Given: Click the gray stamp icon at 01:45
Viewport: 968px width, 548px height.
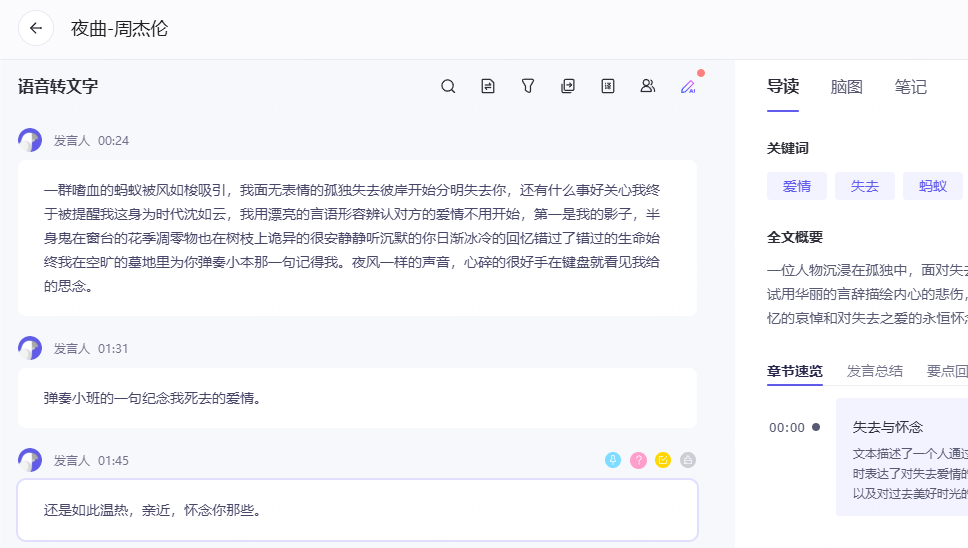Looking at the screenshot, I should 688,460.
